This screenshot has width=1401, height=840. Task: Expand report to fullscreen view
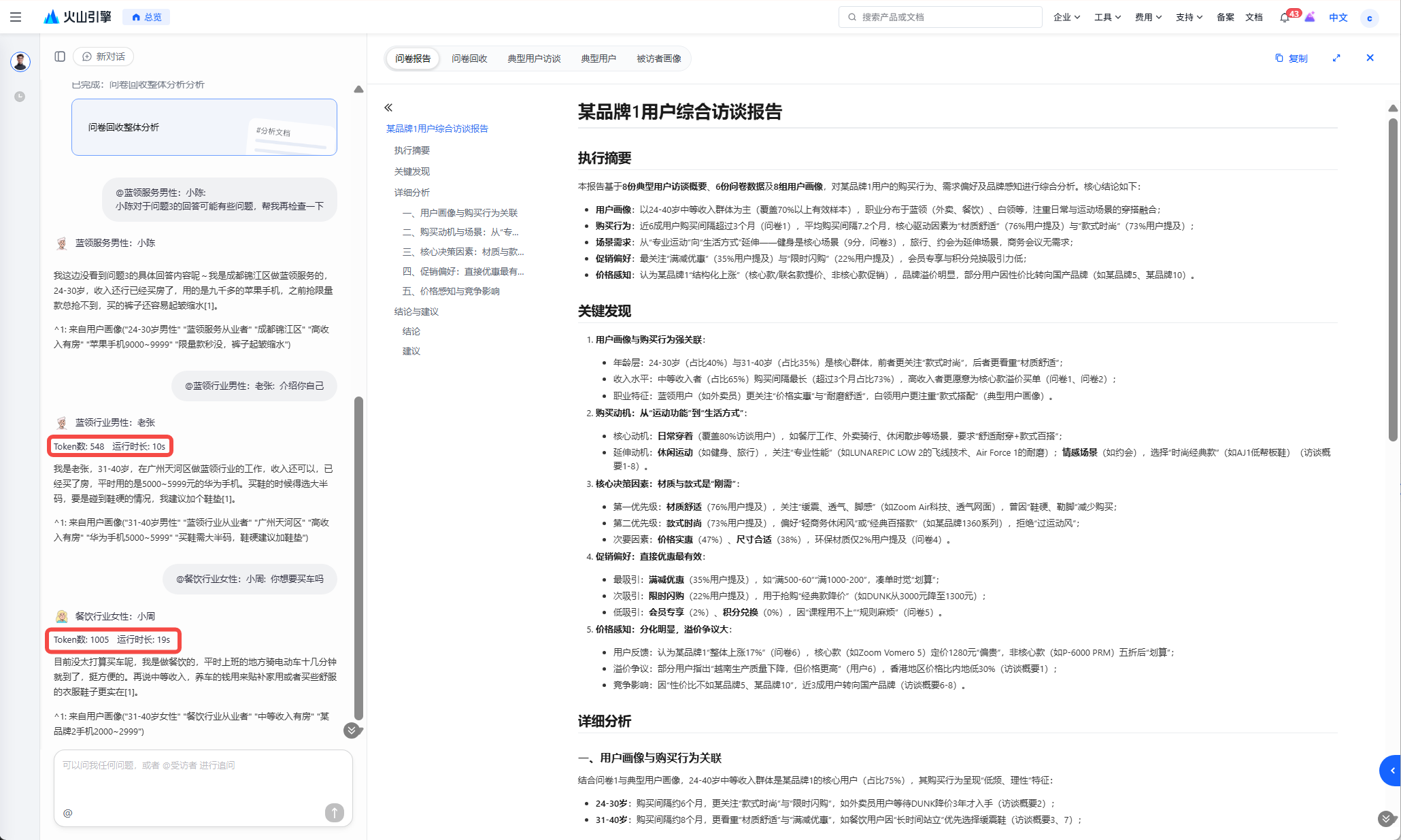coord(1336,58)
